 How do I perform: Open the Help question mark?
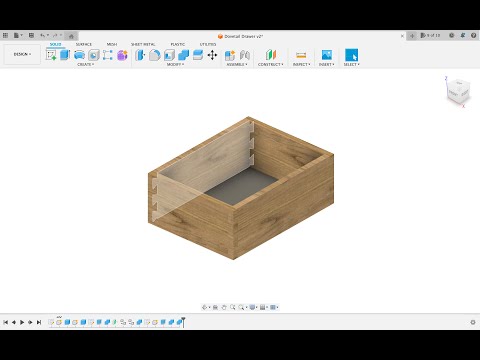[474, 35]
